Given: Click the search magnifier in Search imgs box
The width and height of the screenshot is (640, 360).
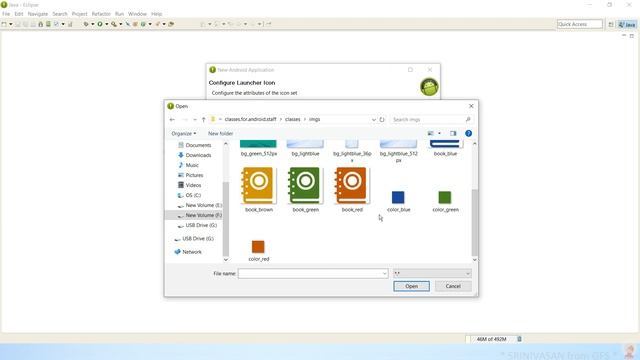Looking at the screenshot, I should [x=468, y=120].
